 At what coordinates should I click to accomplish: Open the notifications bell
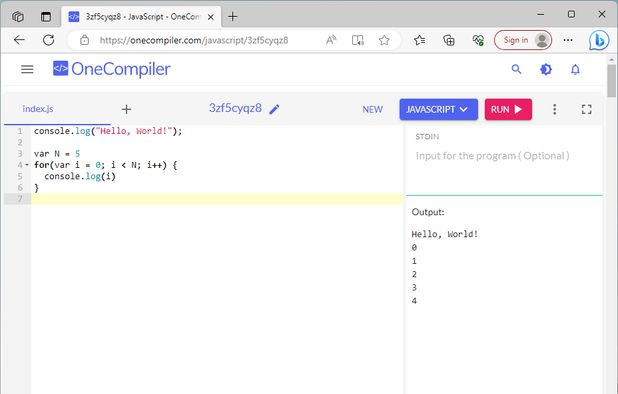coord(575,70)
